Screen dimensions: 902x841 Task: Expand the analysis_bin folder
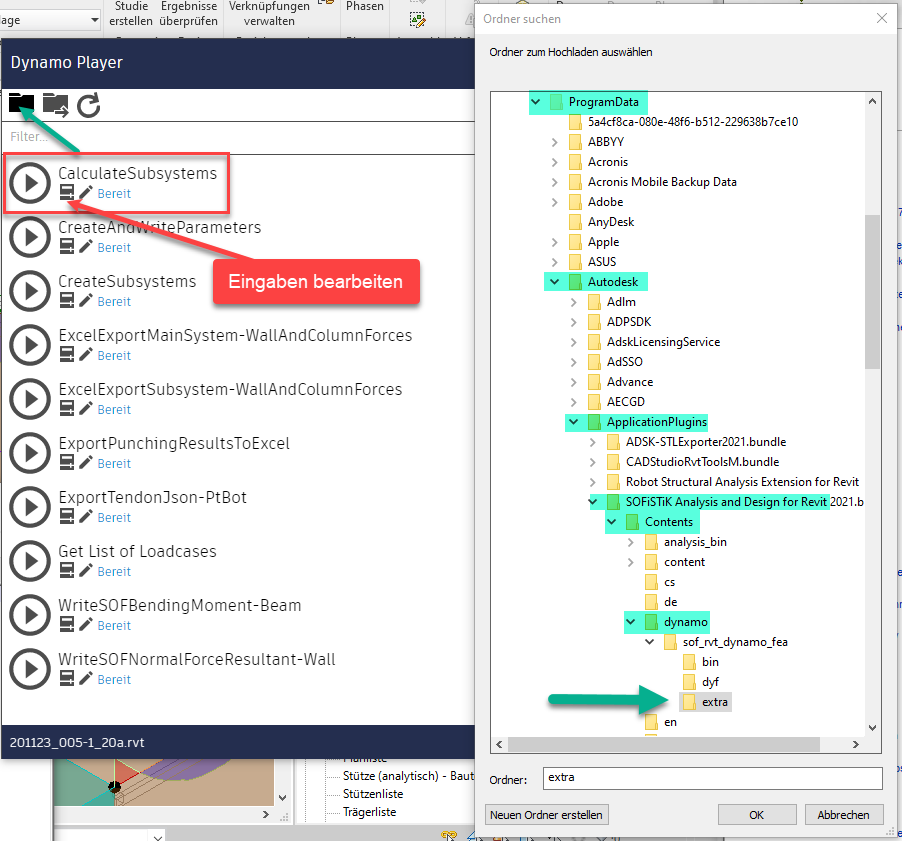(x=630, y=542)
